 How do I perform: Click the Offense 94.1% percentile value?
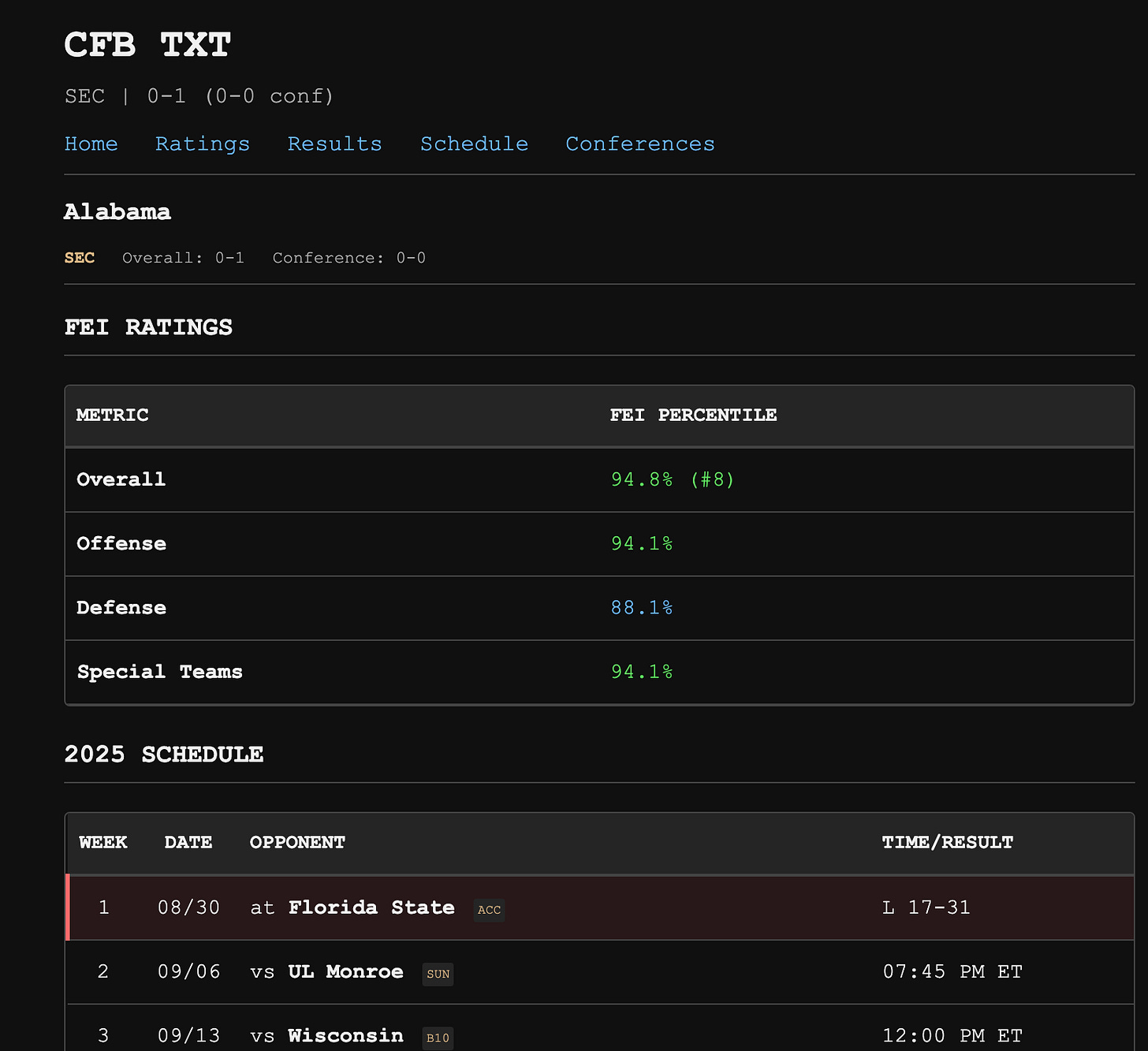(x=641, y=543)
